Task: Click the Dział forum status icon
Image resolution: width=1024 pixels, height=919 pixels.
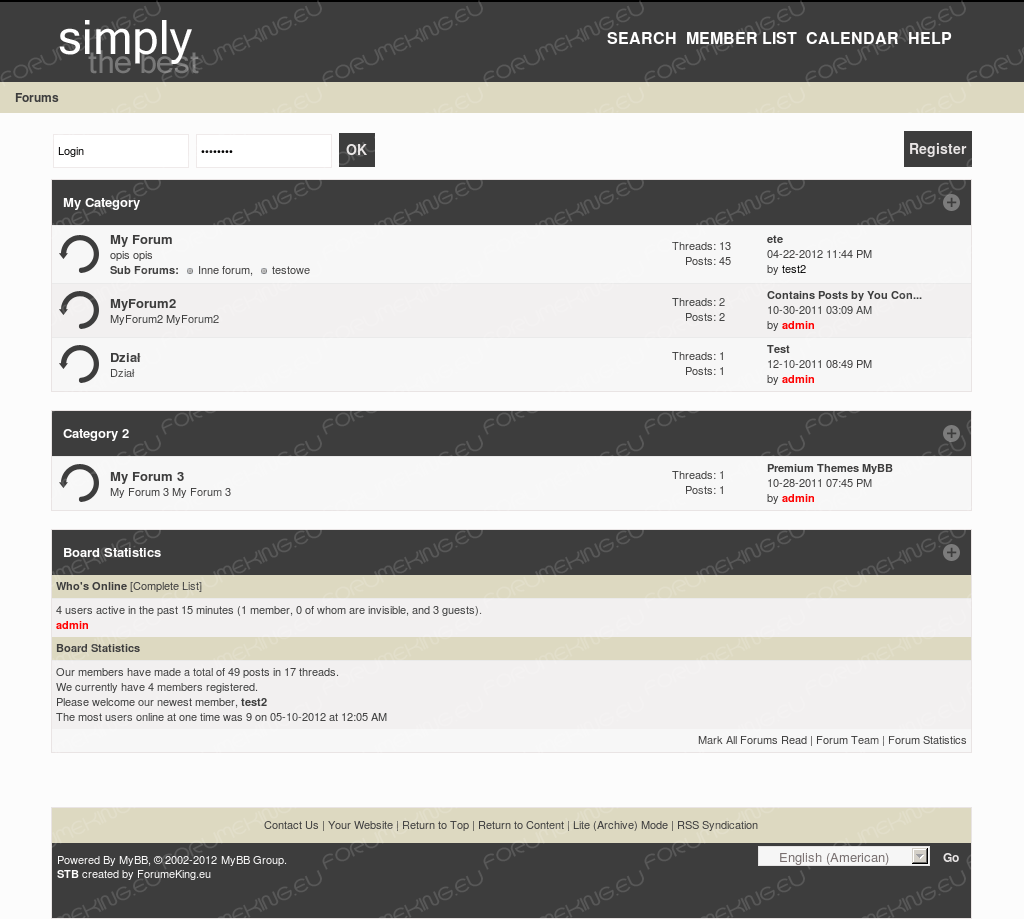Action: [79, 364]
